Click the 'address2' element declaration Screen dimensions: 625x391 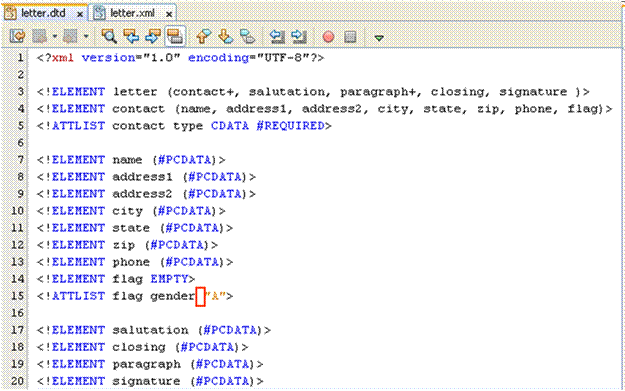146,194
